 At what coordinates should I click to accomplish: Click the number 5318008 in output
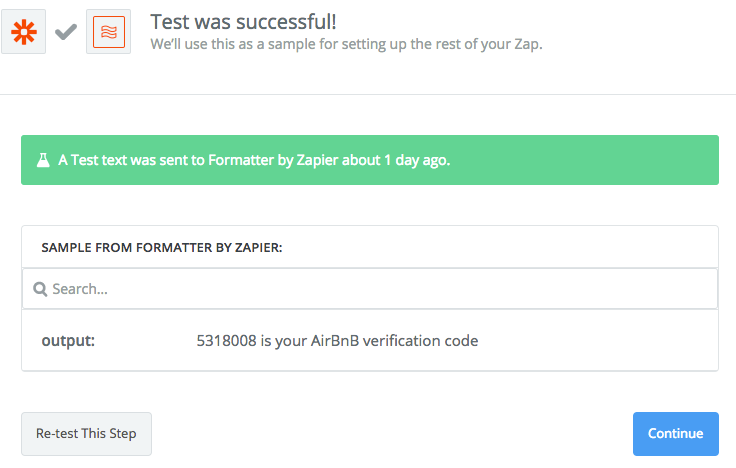pyautogui.click(x=226, y=340)
